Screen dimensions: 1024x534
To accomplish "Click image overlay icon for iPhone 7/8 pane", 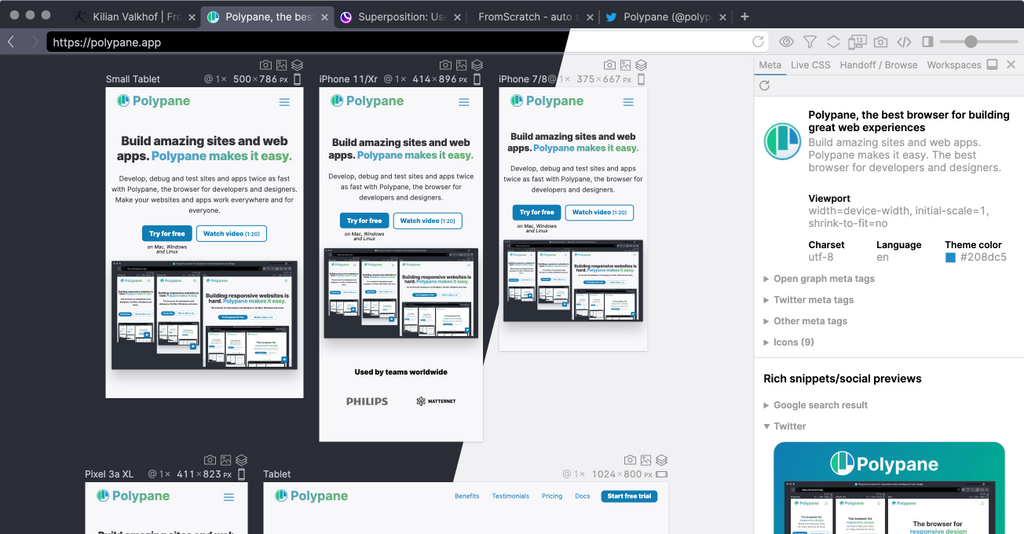I will [626, 65].
